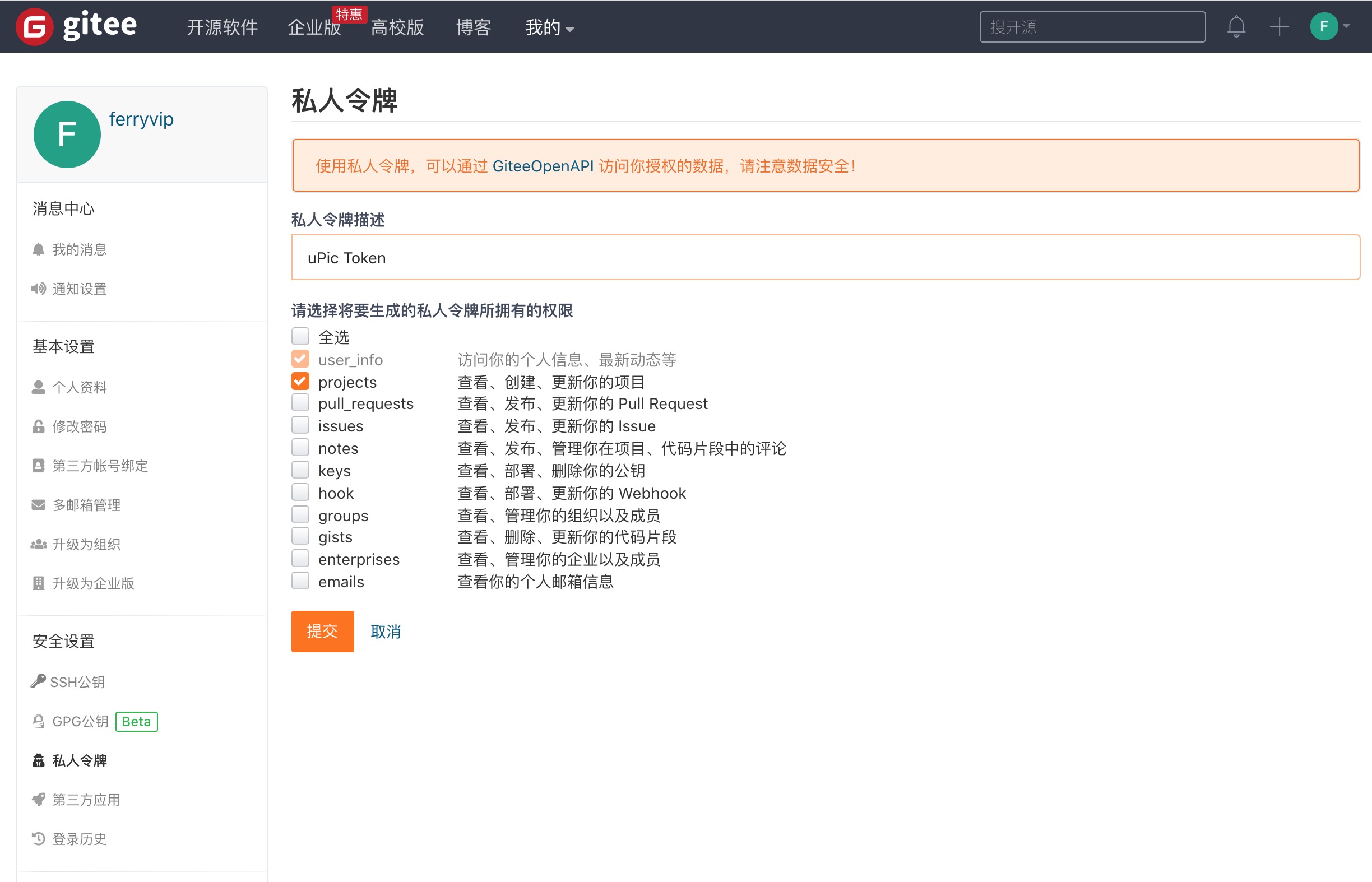Click the 升级为组织 group icon
Viewport: 1372px width, 882px height.
(x=38, y=544)
